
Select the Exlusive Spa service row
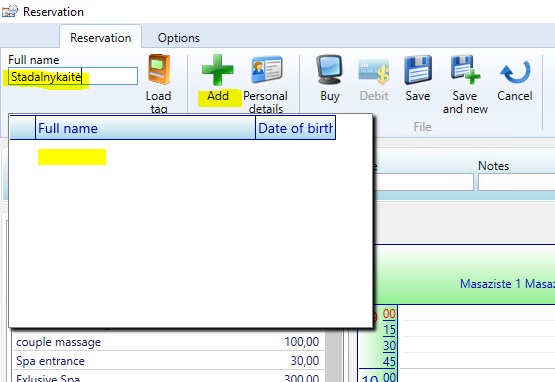click(169, 376)
